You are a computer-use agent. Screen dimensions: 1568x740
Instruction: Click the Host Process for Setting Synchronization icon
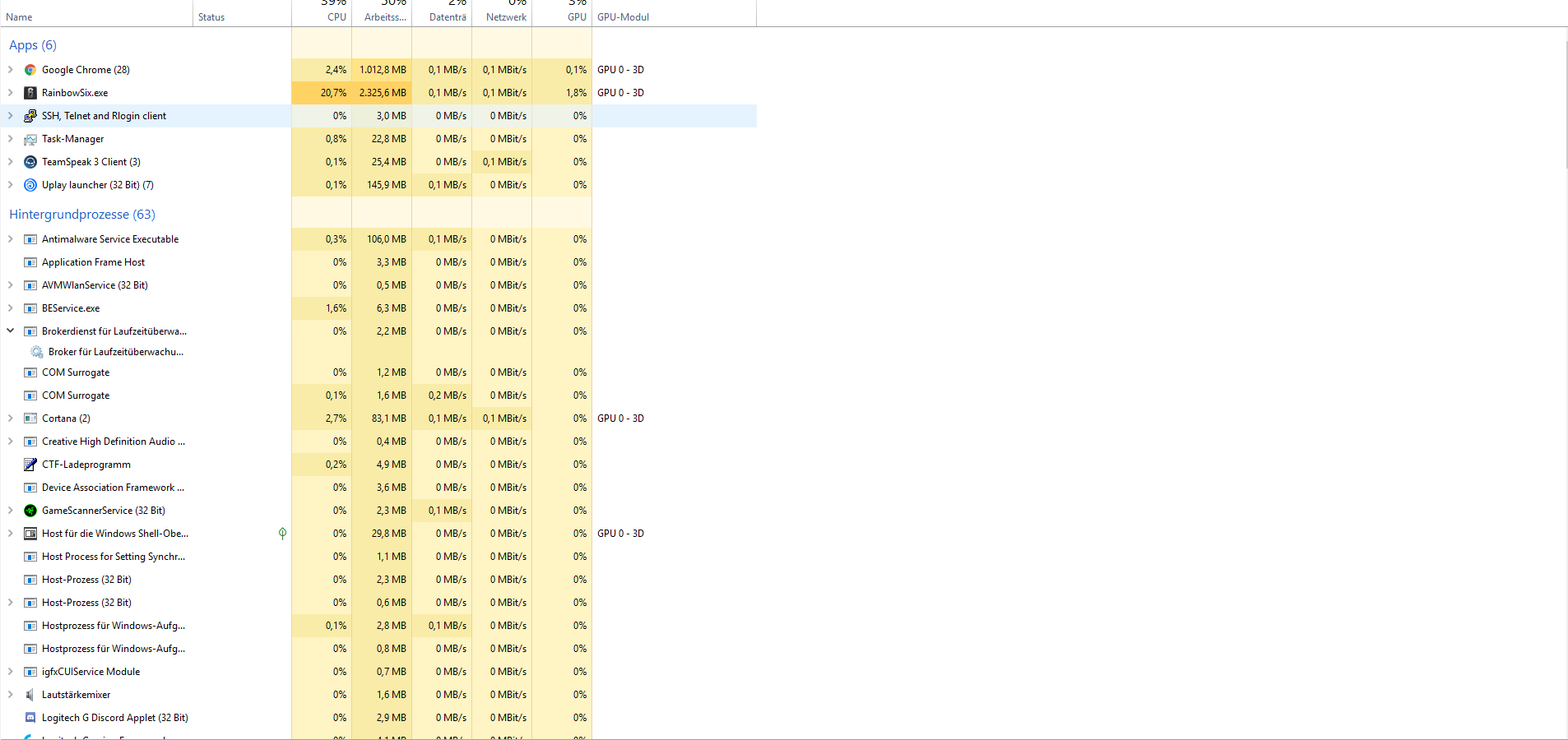pyautogui.click(x=30, y=557)
